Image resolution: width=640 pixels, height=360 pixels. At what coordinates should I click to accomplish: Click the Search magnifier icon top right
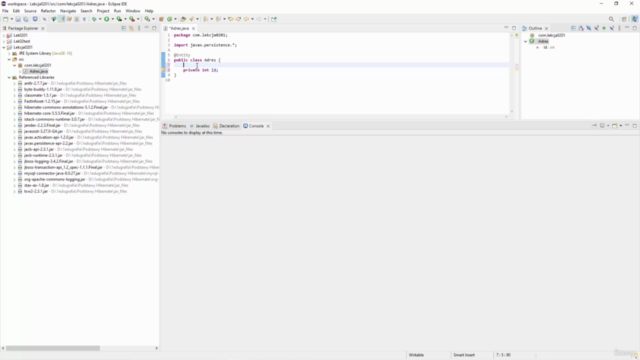pyautogui.click(x=611, y=19)
